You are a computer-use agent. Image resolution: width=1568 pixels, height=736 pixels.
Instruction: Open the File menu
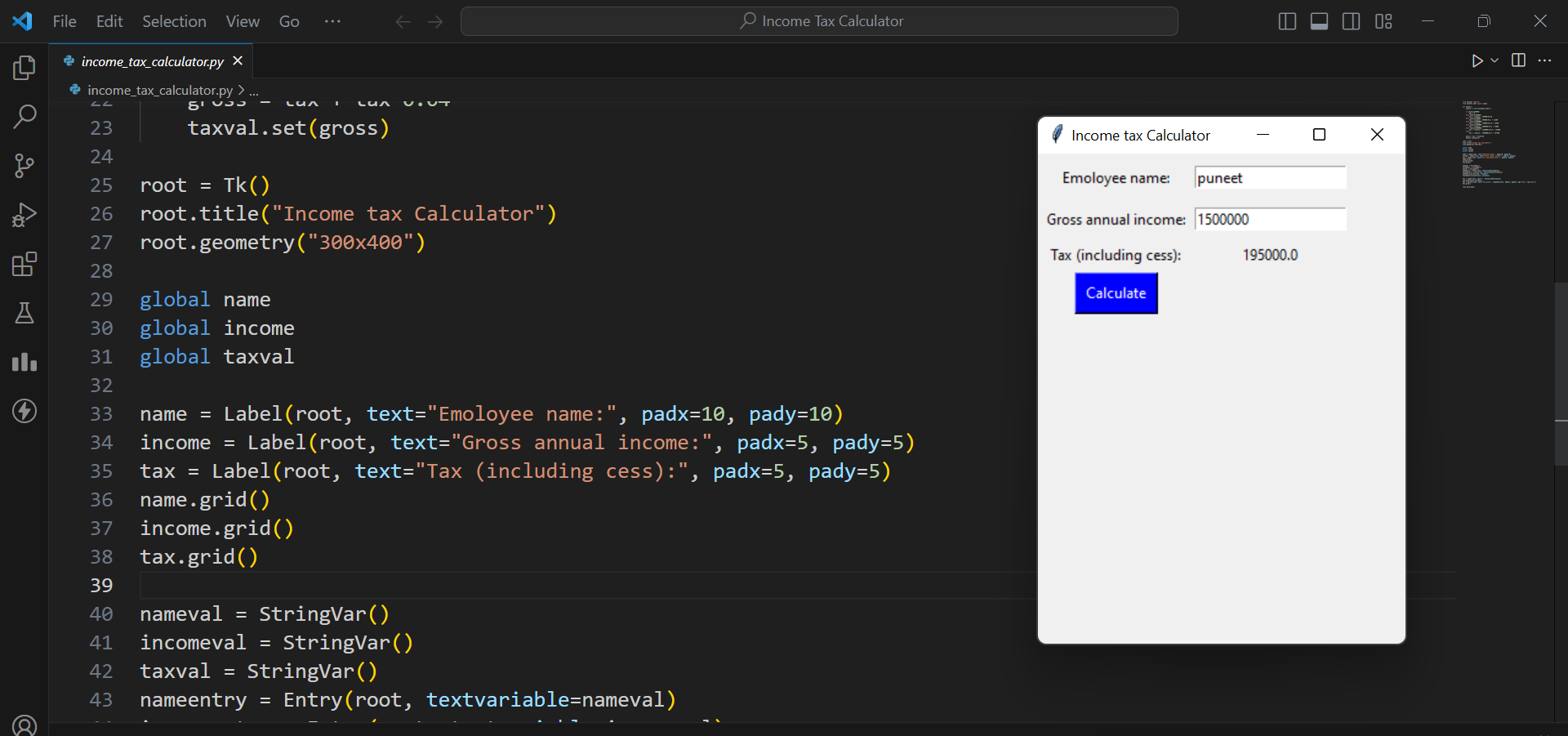65,21
